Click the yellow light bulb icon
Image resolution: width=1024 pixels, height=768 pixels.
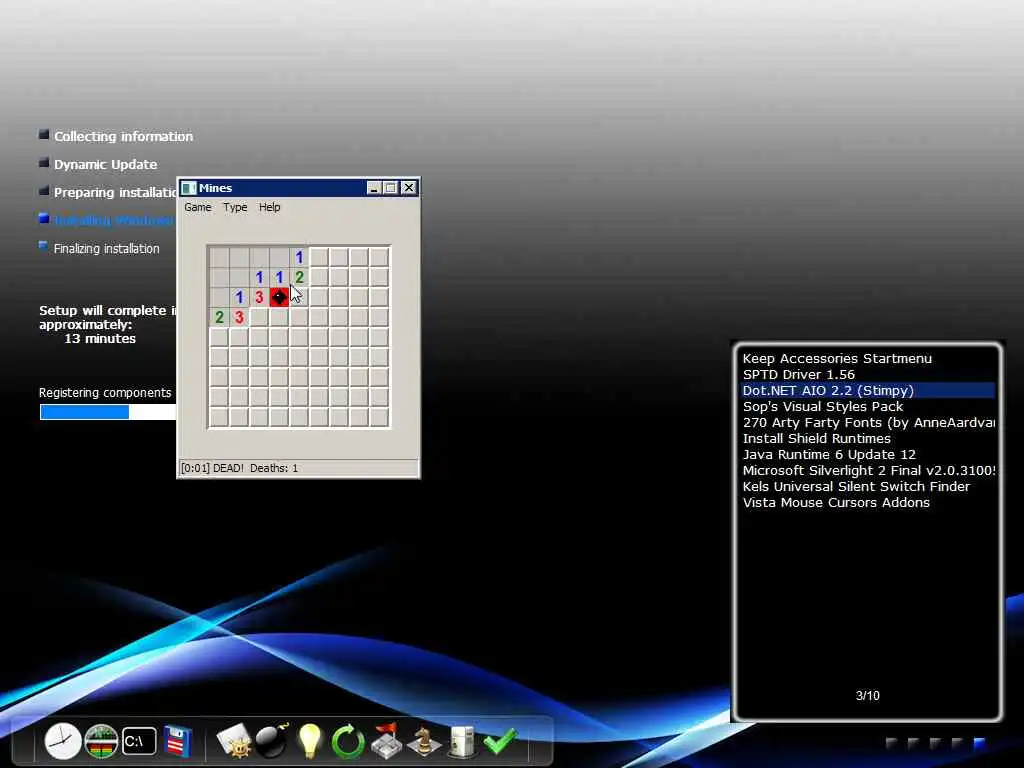click(310, 741)
